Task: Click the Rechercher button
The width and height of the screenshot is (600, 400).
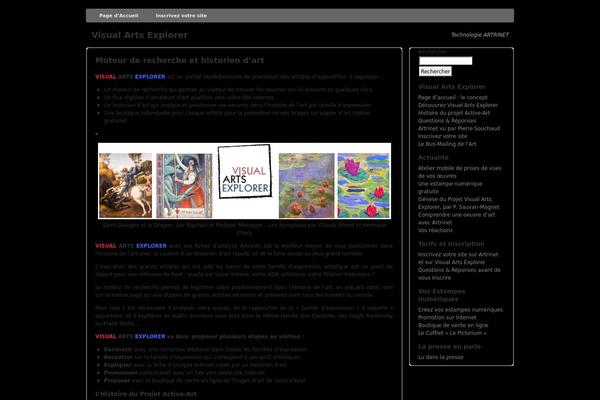Action: coord(435,71)
